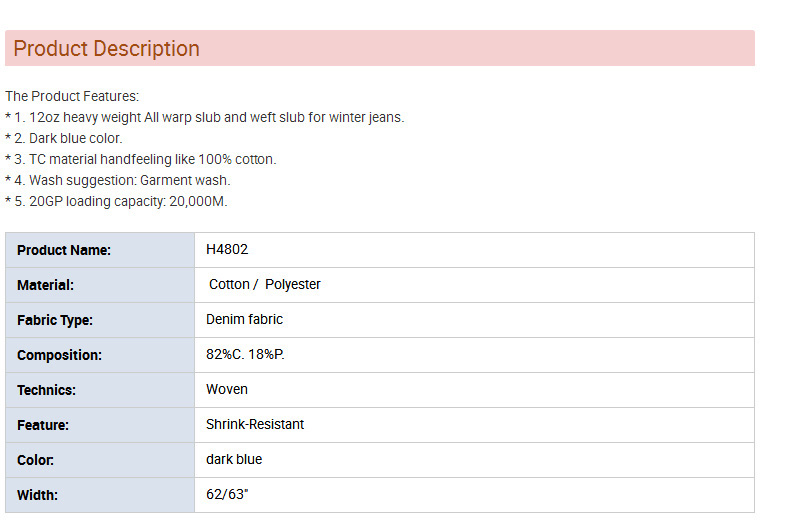Click the TC material handfeeling line
The image size is (793, 522).
(141, 159)
